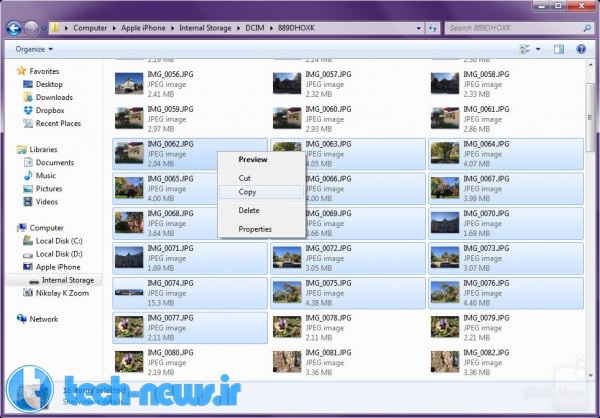This screenshot has height=418, width=600.
Task: Select the IMG_0078.JPG thumbnail
Action: pyautogui.click(x=287, y=327)
